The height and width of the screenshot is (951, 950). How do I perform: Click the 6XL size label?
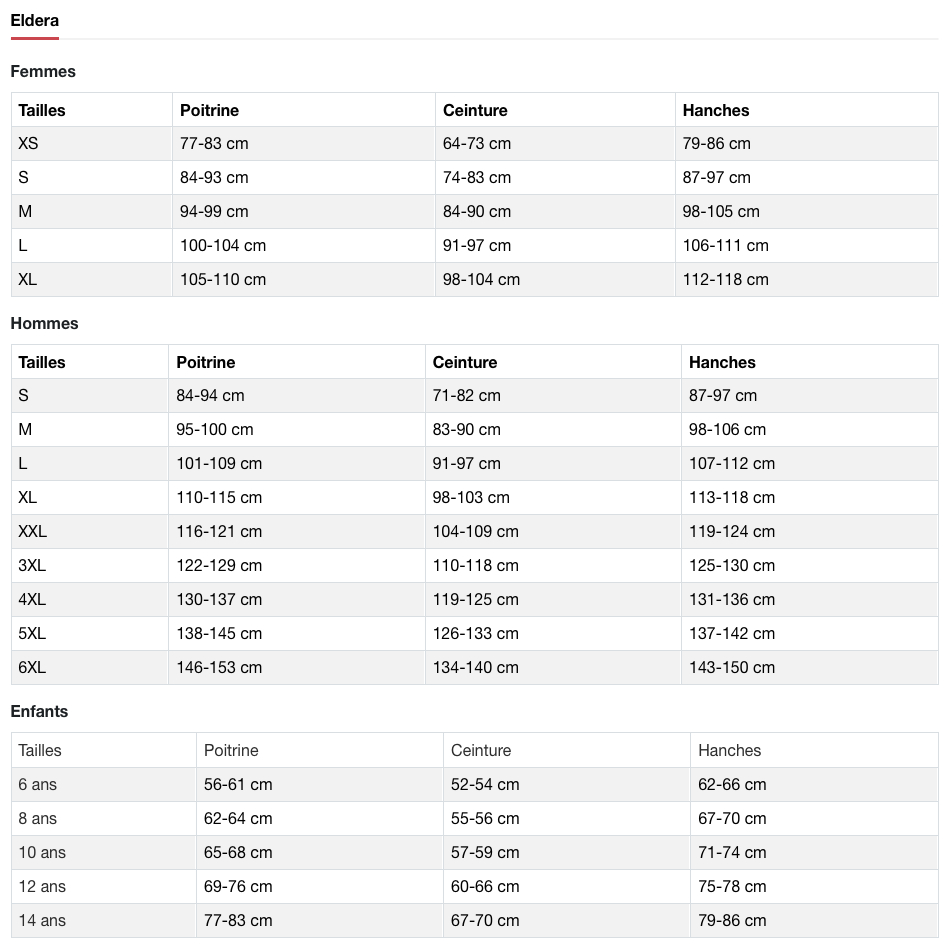[x=32, y=668]
